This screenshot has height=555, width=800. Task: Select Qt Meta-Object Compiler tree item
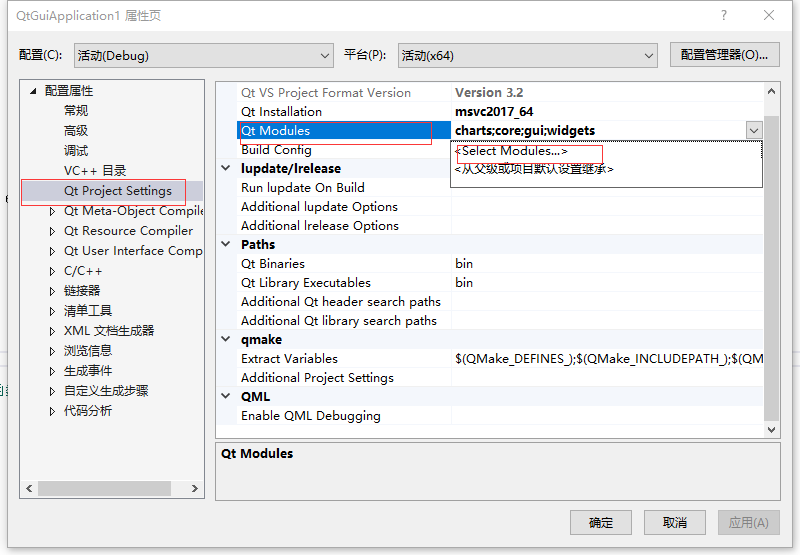point(133,211)
